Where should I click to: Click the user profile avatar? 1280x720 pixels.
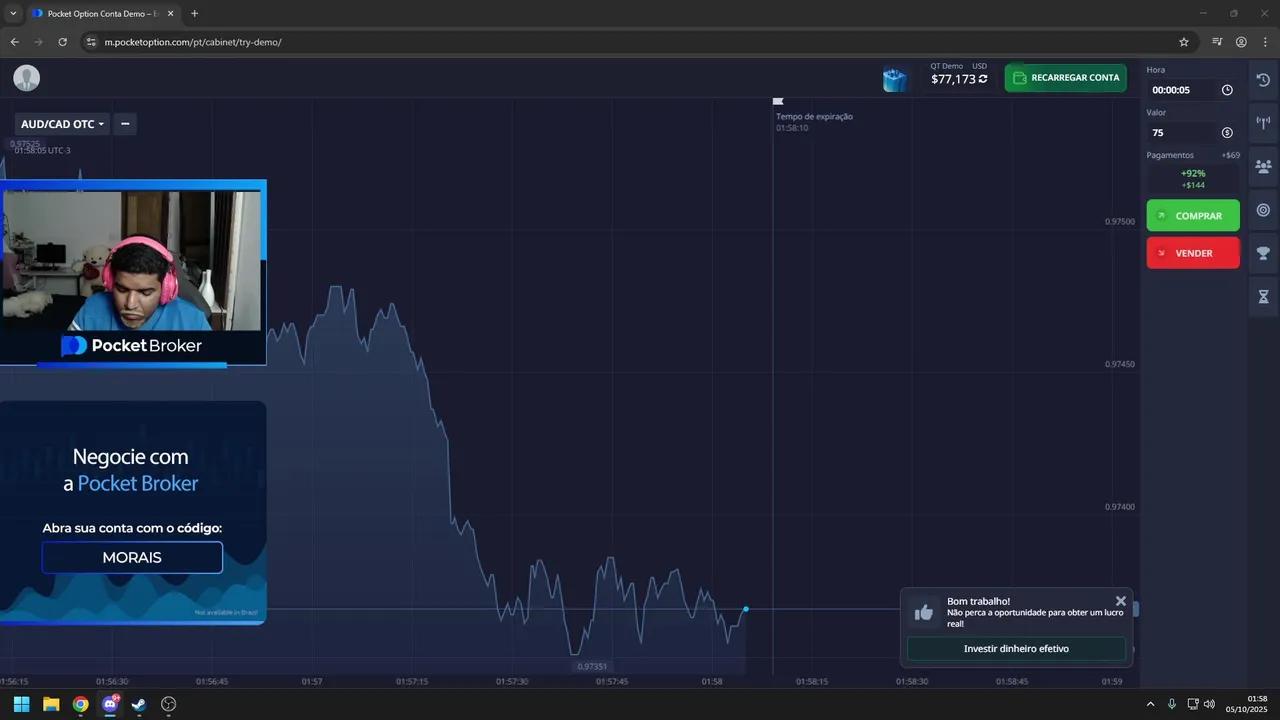[x=26, y=78]
